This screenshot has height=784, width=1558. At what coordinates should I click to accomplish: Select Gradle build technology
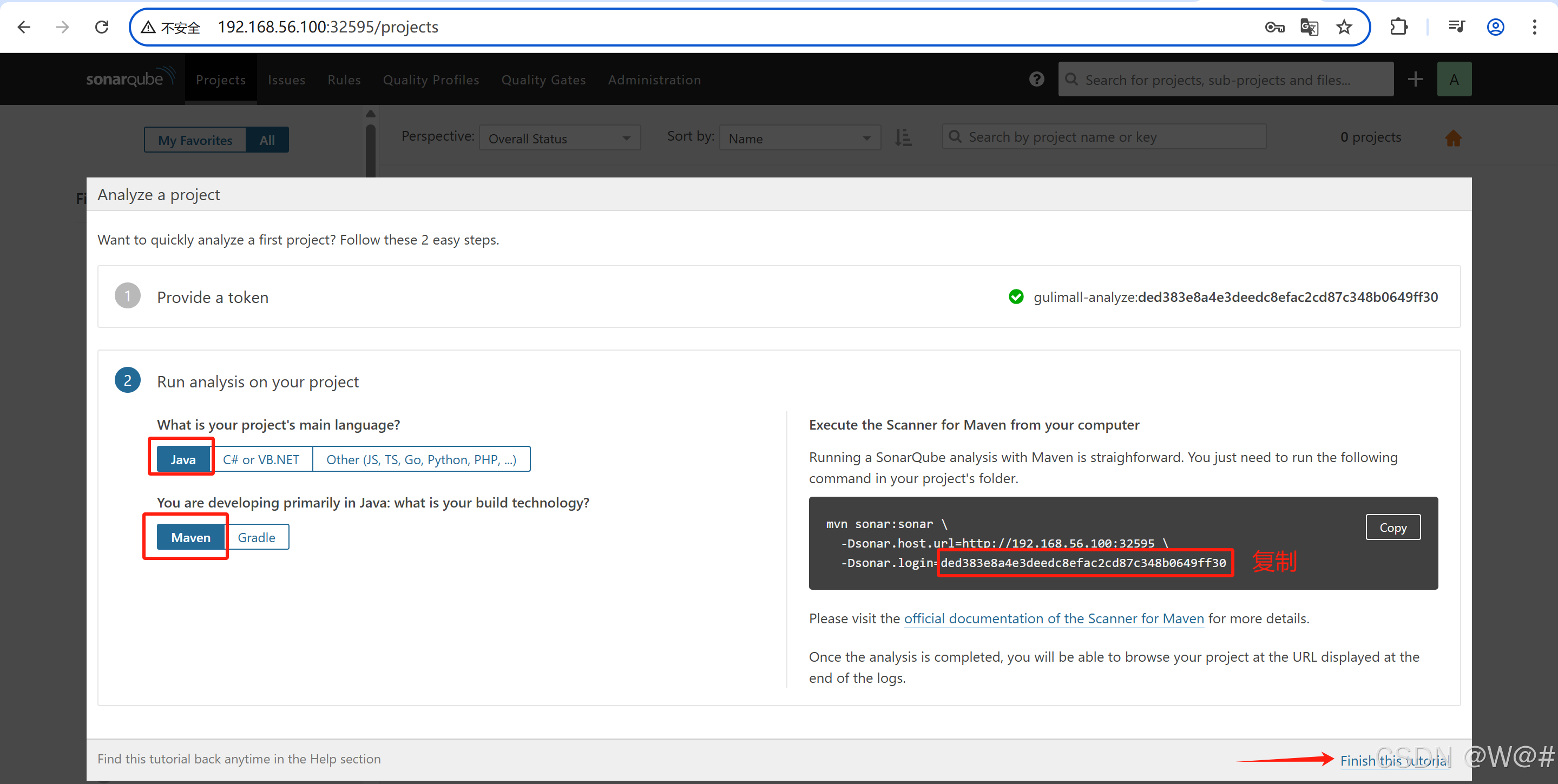tap(257, 537)
